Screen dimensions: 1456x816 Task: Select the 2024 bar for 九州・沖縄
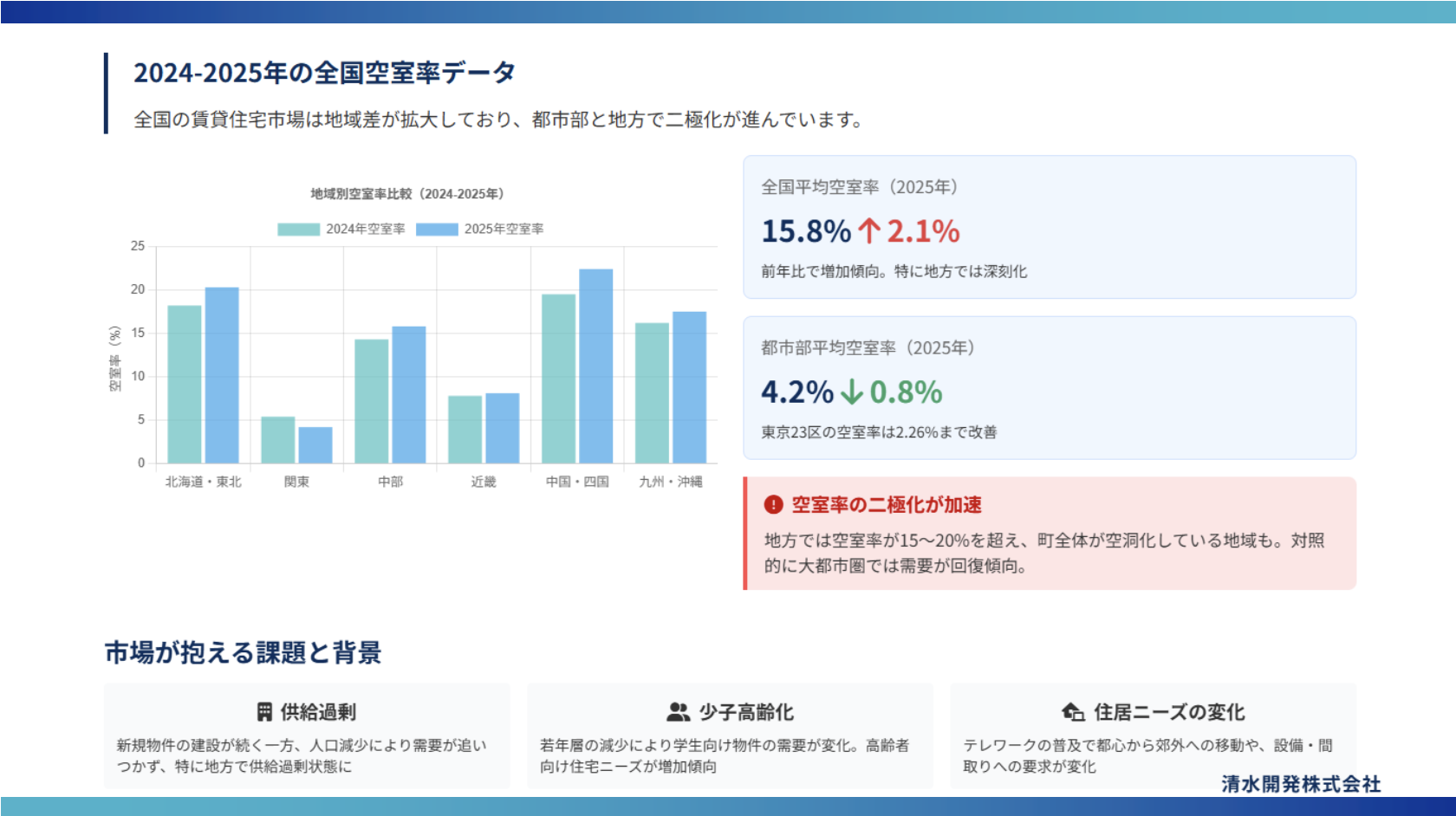[653, 393]
